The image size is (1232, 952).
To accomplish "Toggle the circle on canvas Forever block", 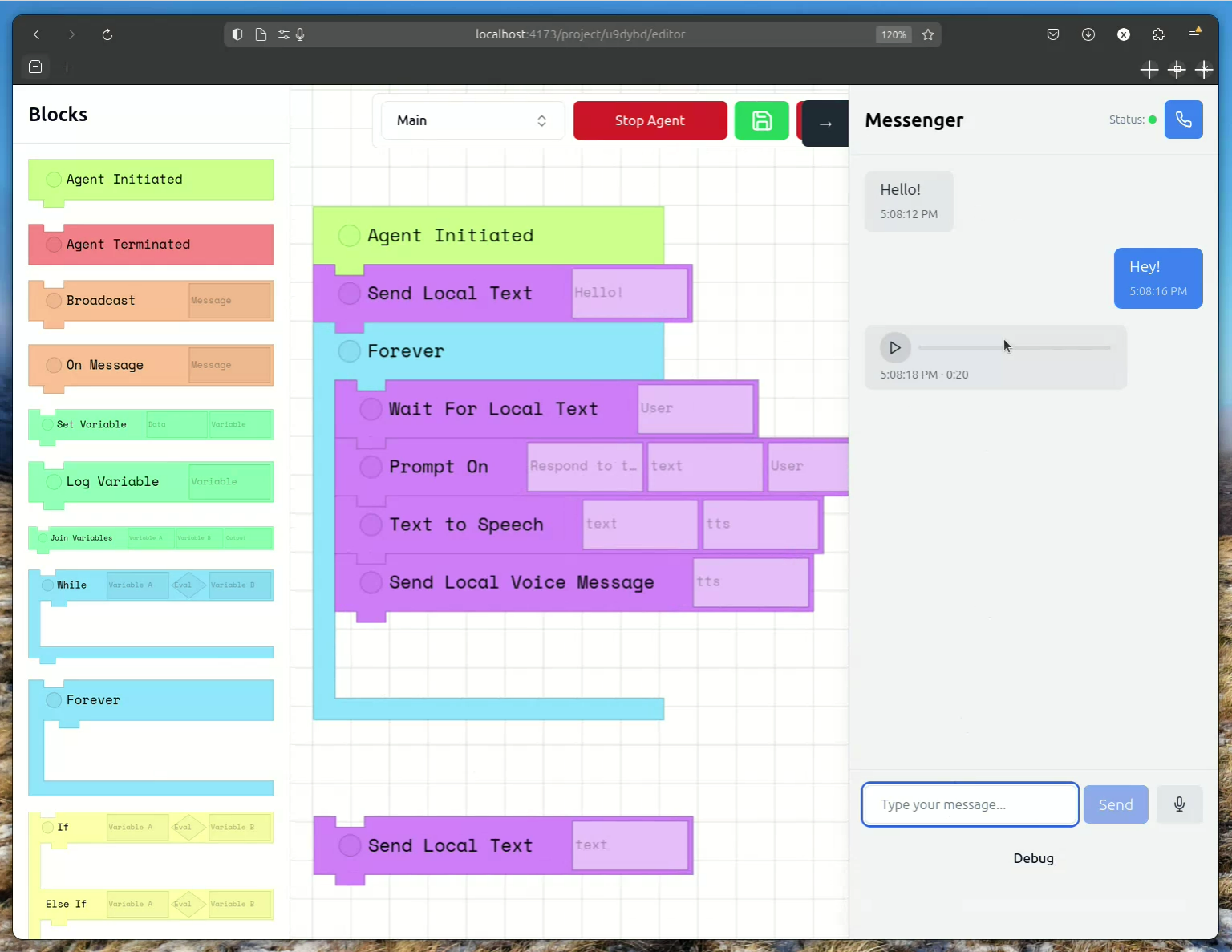I will [x=349, y=351].
